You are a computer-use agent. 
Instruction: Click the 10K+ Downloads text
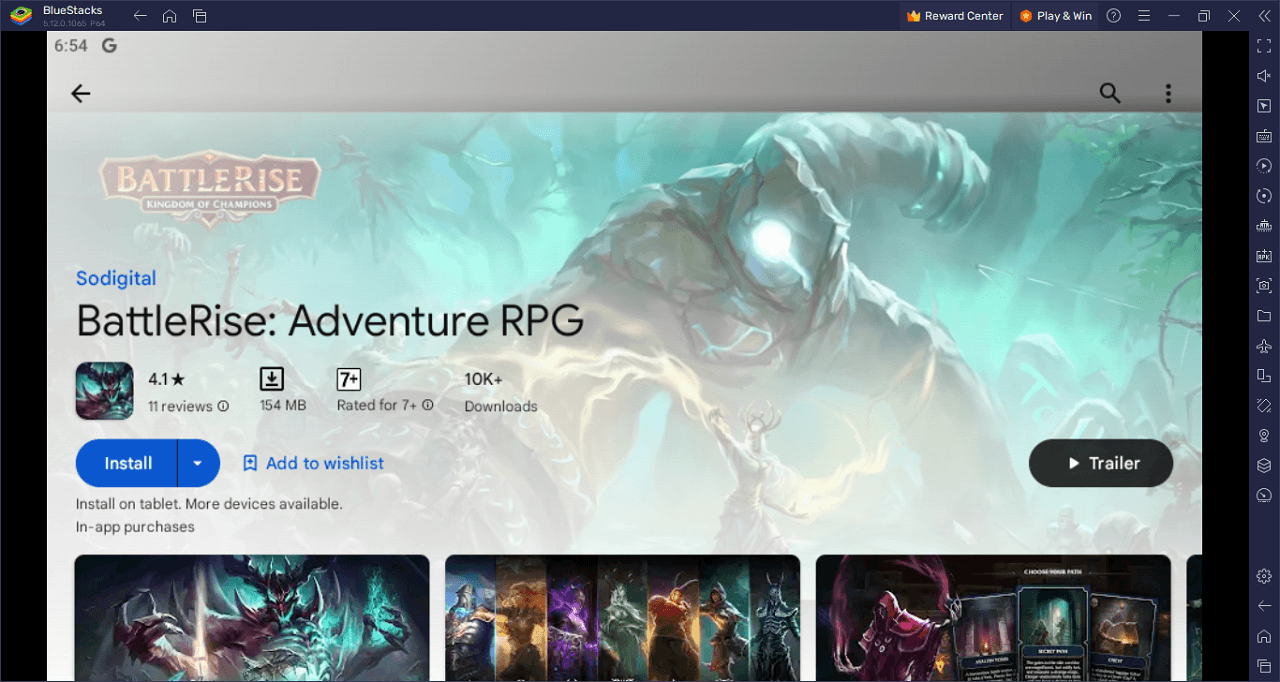(500, 393)
